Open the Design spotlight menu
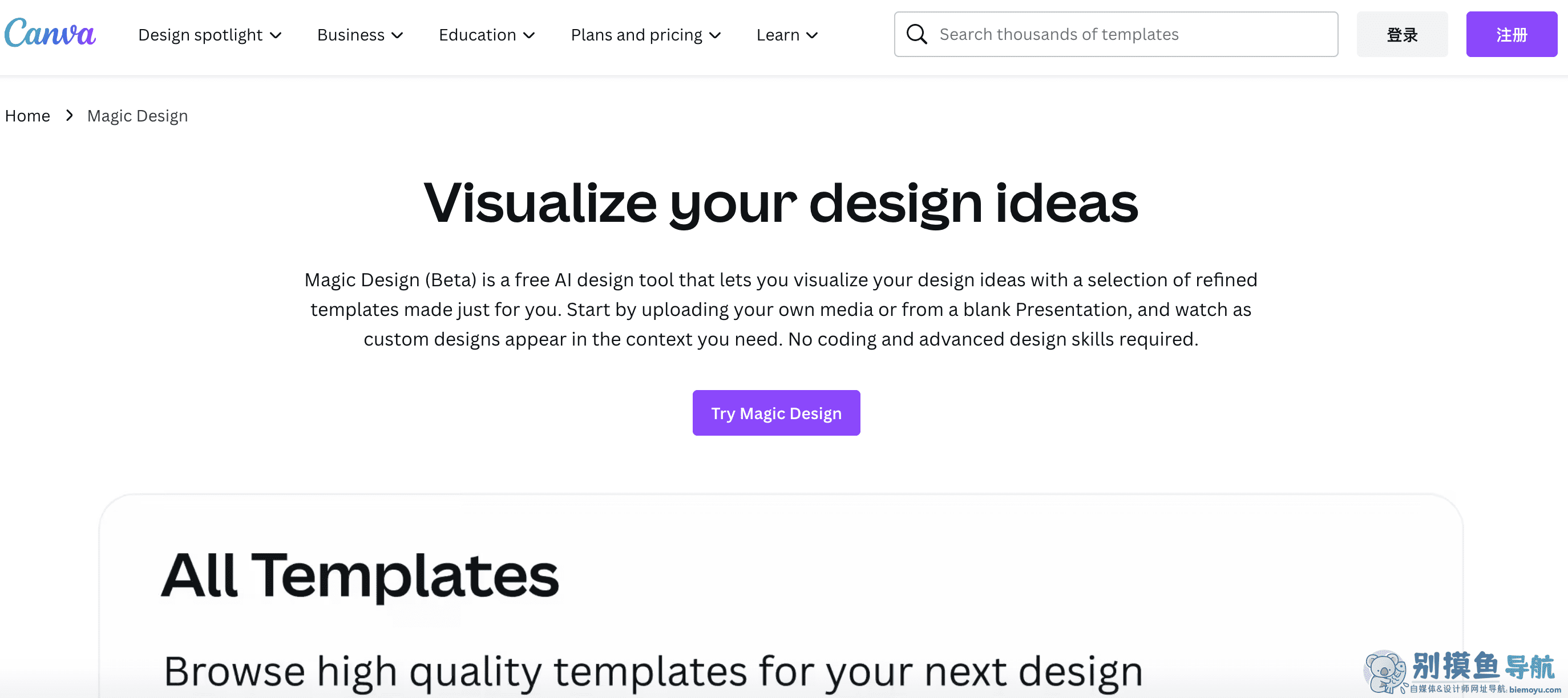The image size is (1568, 698). pos(210,35)
